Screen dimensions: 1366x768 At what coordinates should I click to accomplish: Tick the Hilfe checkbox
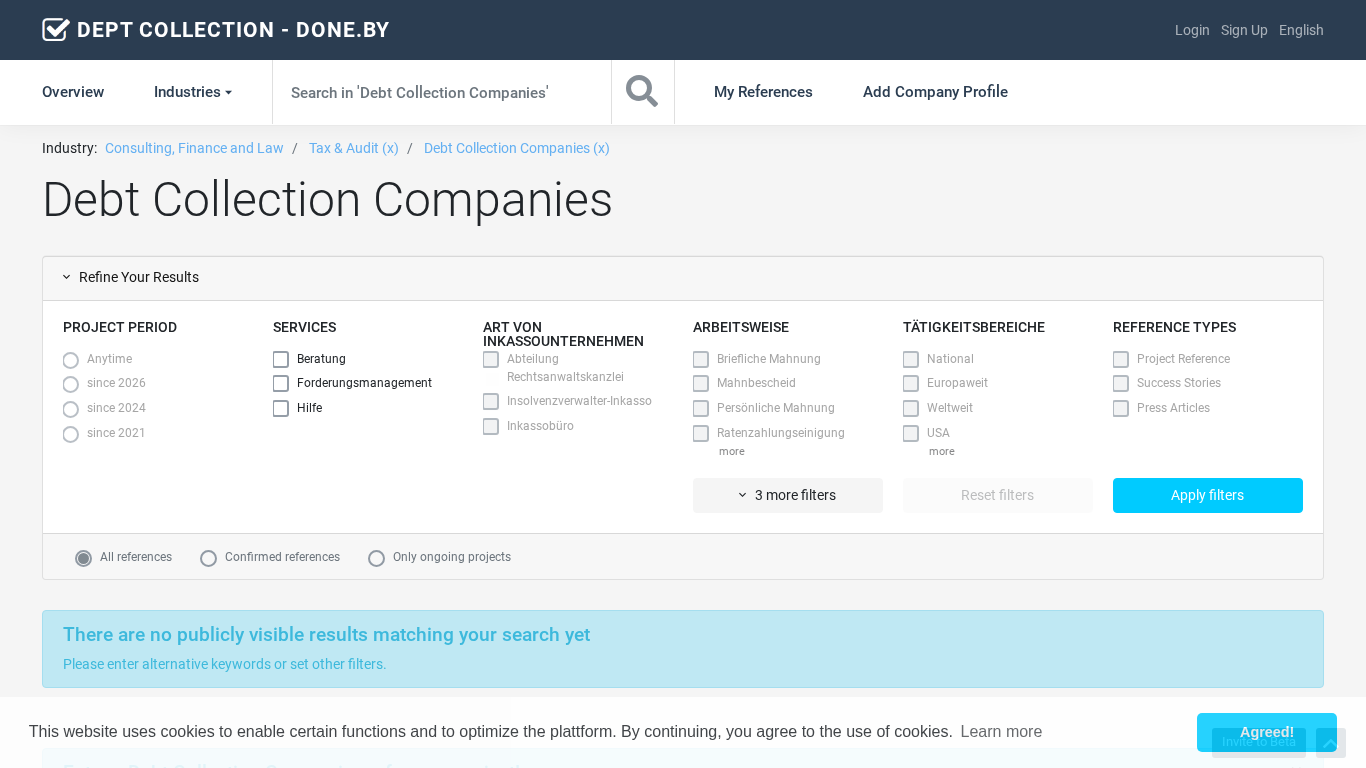(281, 409)
